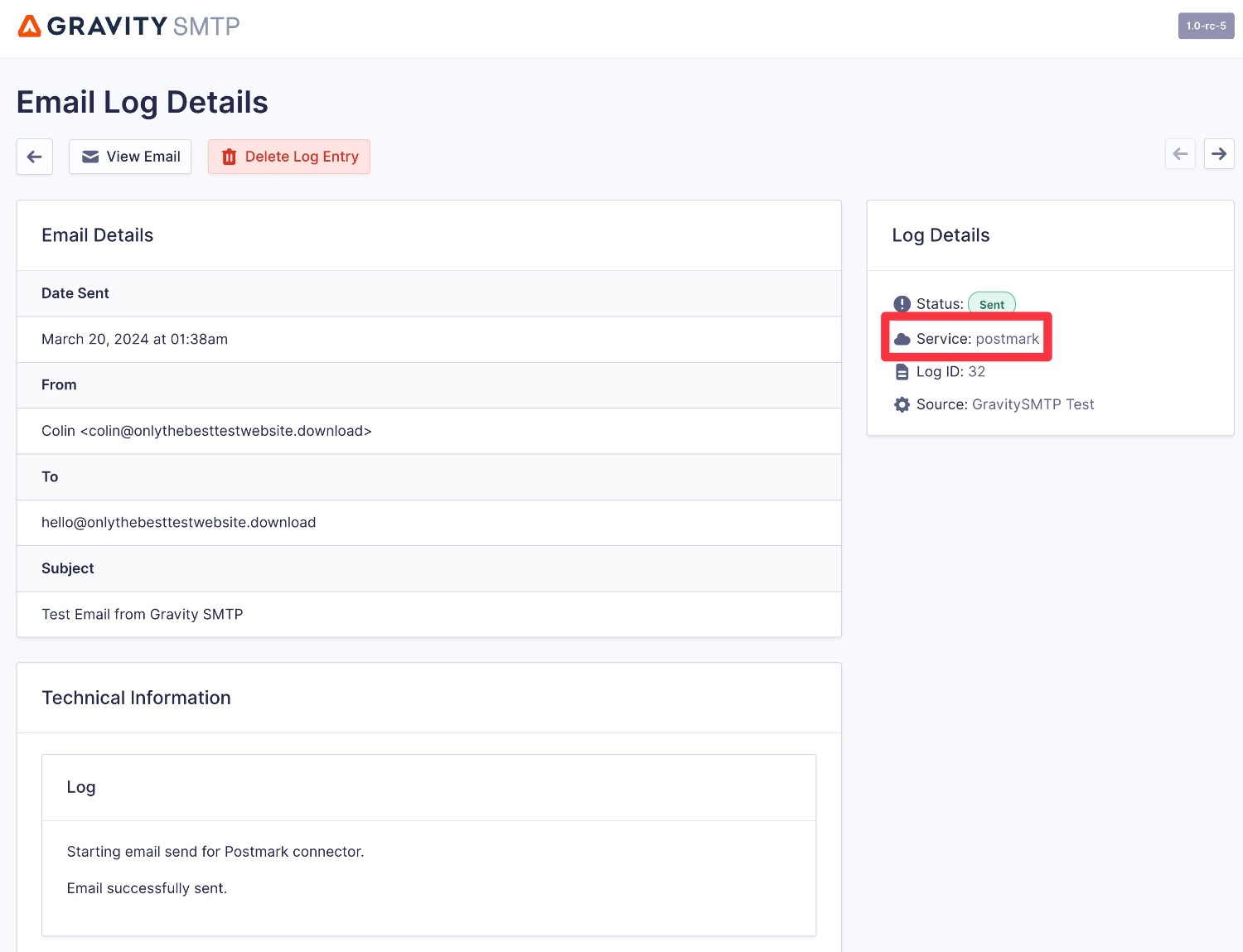This screenshot has height=952, width=1243.
Task: Click the 'Log Details' panel heading
Action: coord(941,235)
